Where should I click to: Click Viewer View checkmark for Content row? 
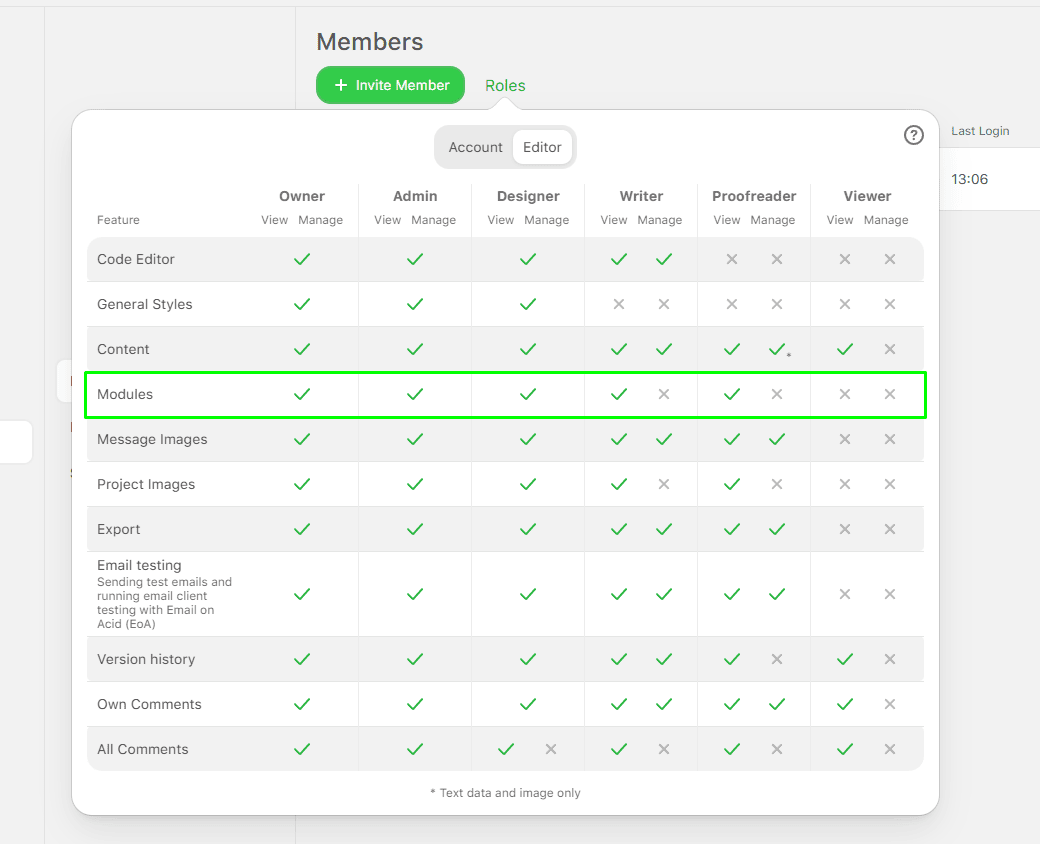(845, 349)
